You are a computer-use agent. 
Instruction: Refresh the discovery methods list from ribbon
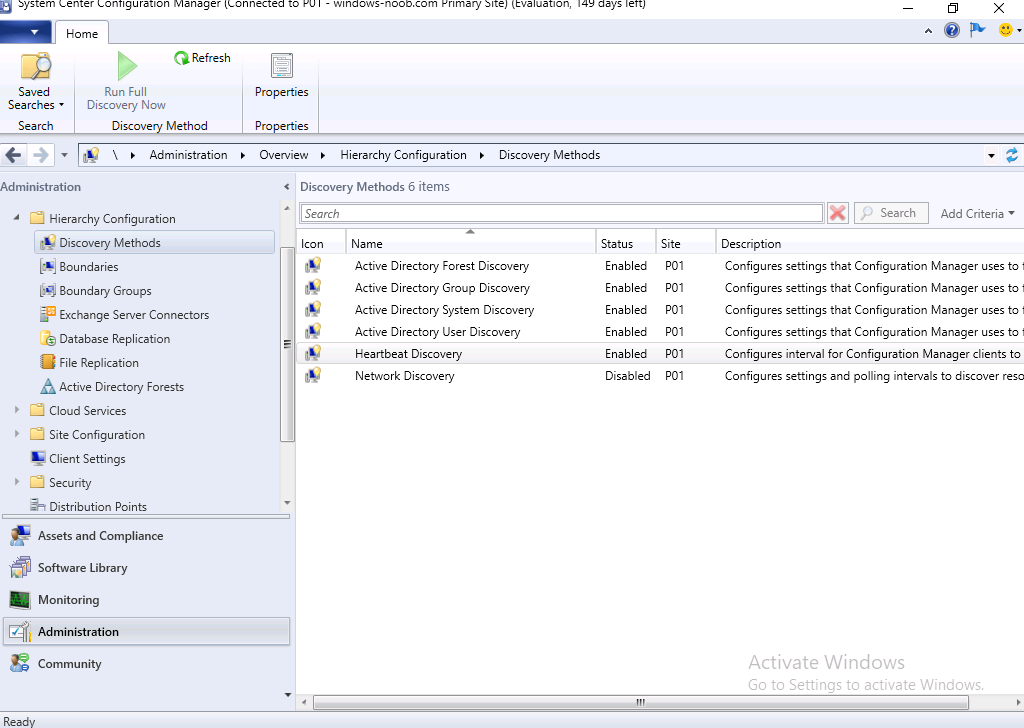click(x=202, y=58)
